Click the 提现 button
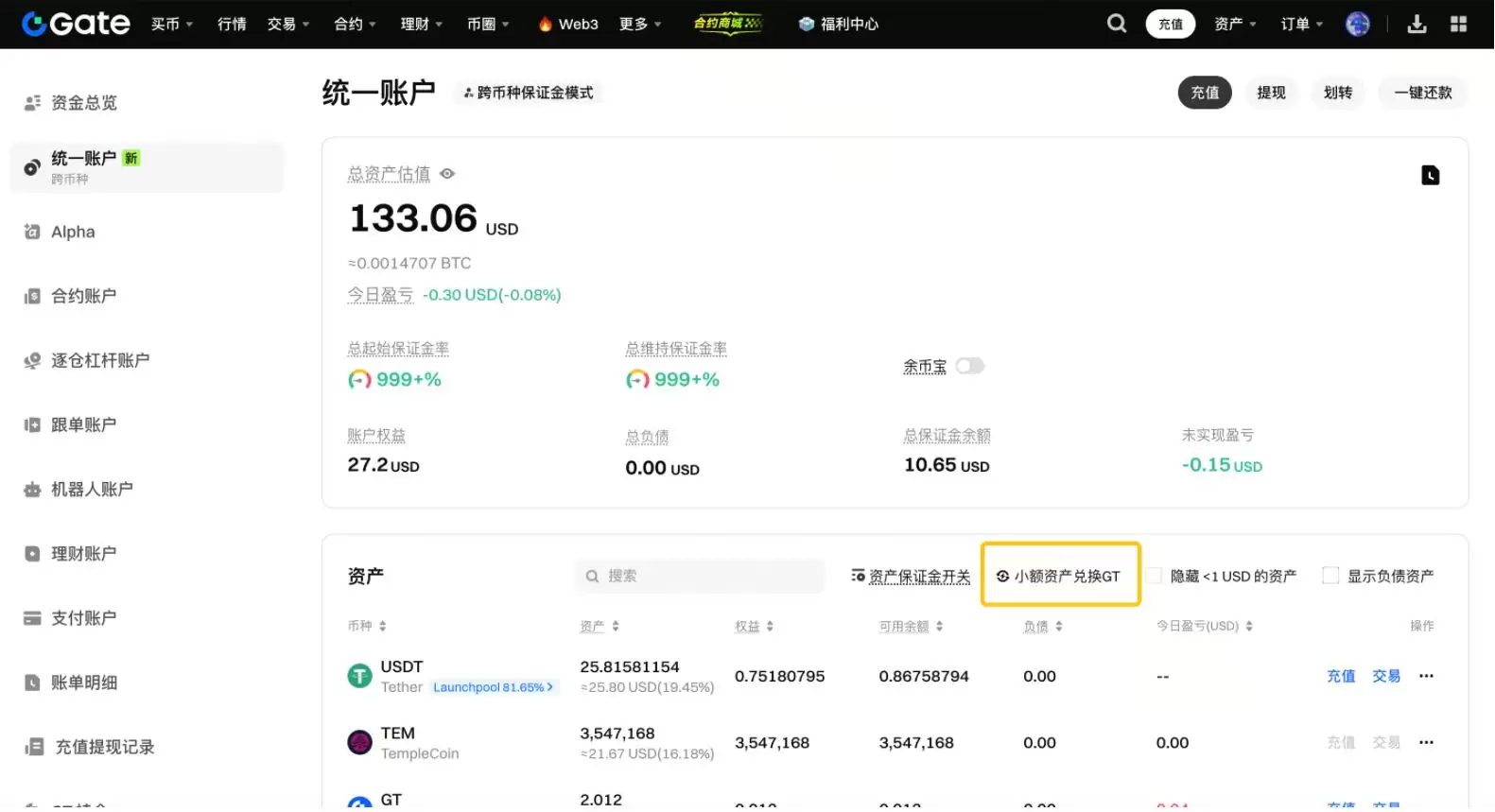Image resolution: width=1495 pixels, height=812 pixels. (1271, 93)
